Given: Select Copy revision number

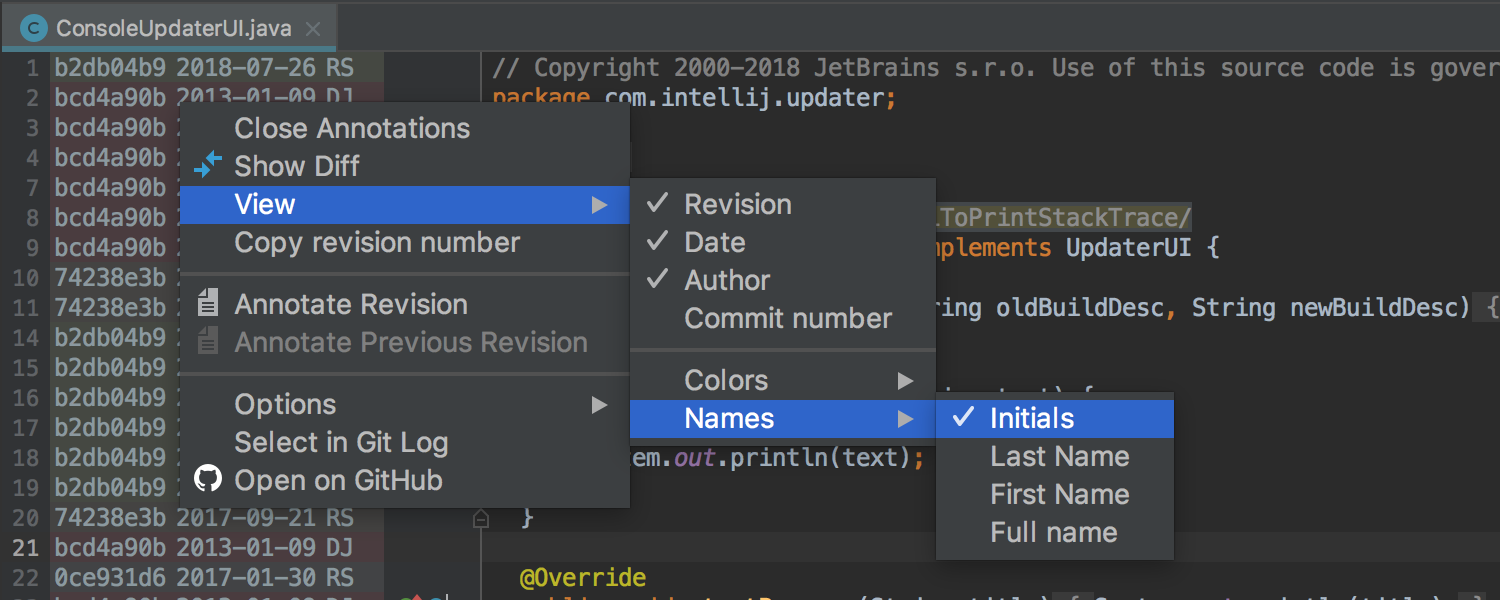Looking at the screenshot, I should pos(405,242).
